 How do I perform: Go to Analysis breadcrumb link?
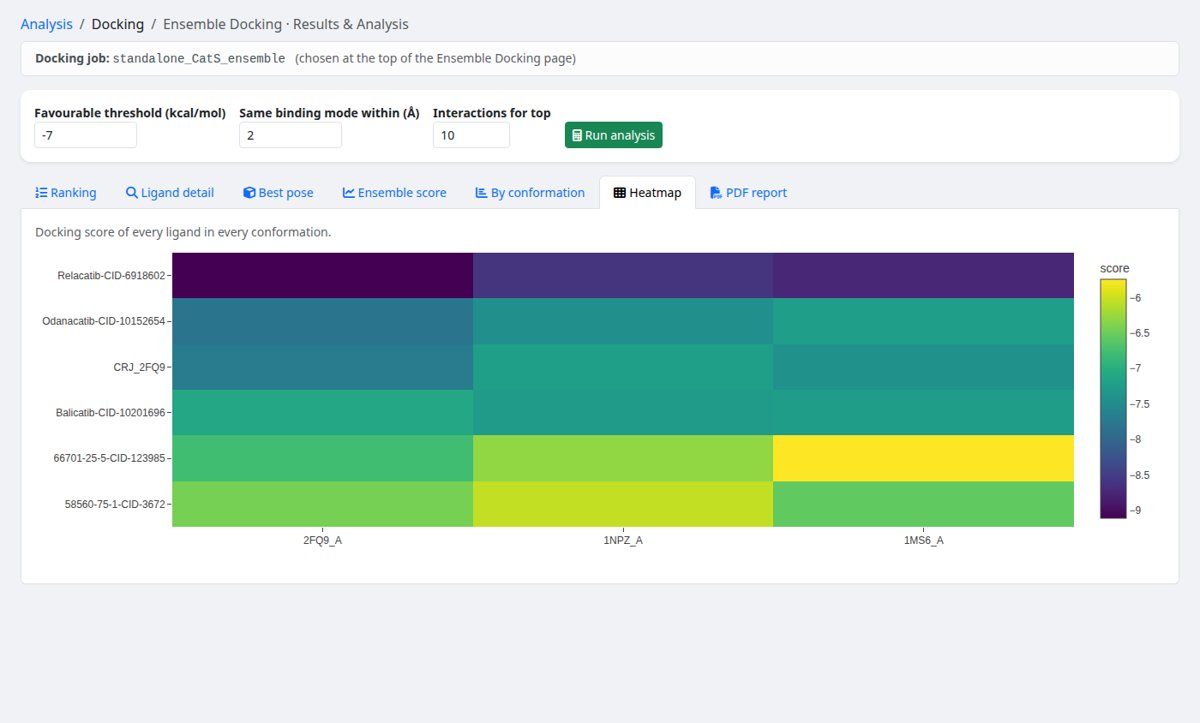47,24
